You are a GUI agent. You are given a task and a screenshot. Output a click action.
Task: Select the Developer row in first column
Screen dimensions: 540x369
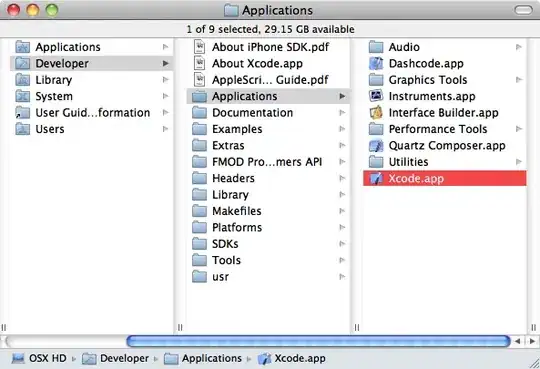(92, 63)
